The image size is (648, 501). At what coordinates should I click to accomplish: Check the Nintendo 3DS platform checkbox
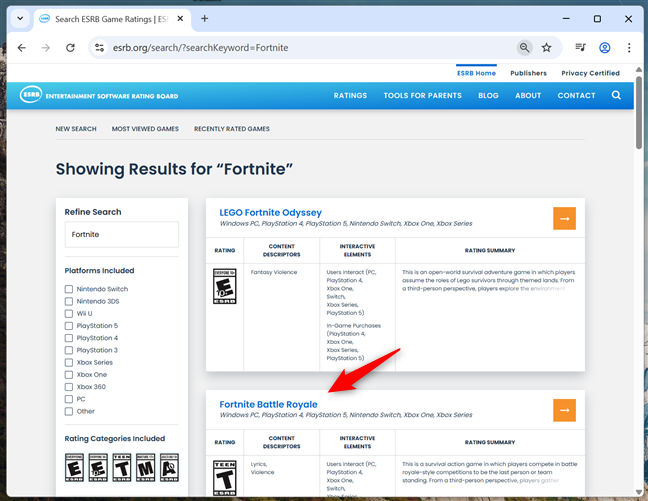coord(69,301)
